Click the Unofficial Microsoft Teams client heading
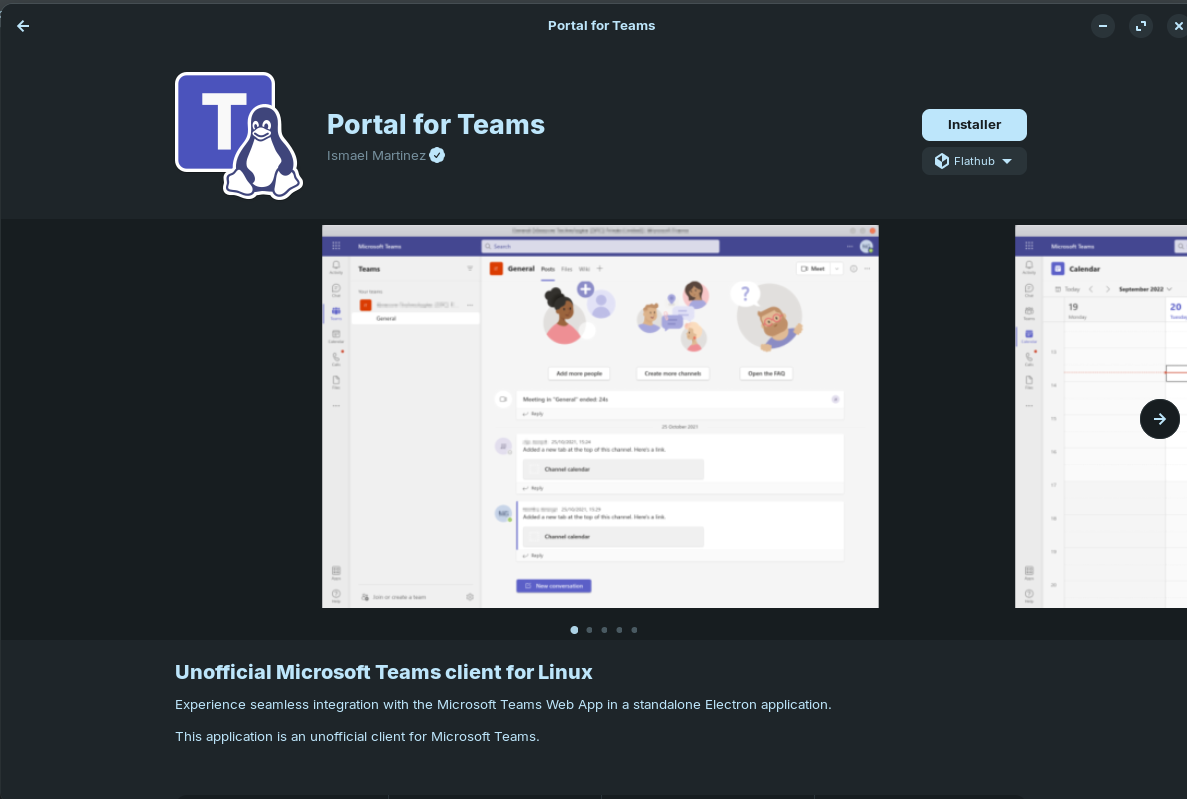Viewport: 1187px width, 799px height. pos(383,671)
